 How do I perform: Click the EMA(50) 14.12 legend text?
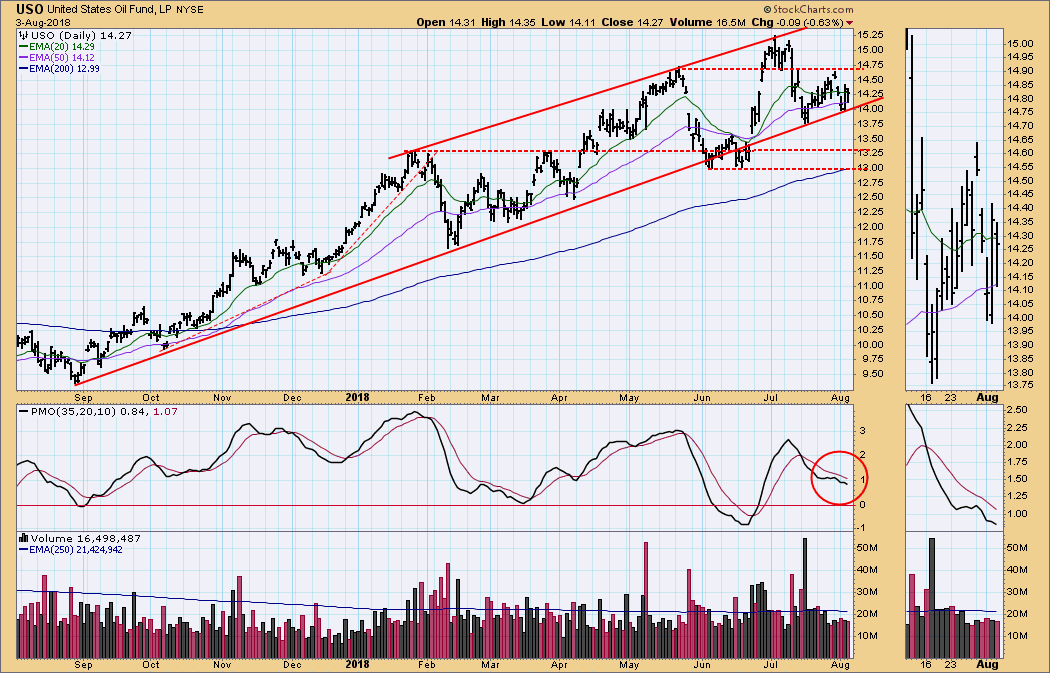tap(62, 58)
